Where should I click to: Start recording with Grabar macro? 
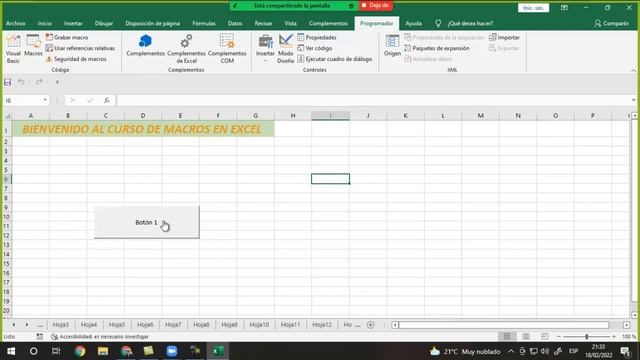coord(67,37)
